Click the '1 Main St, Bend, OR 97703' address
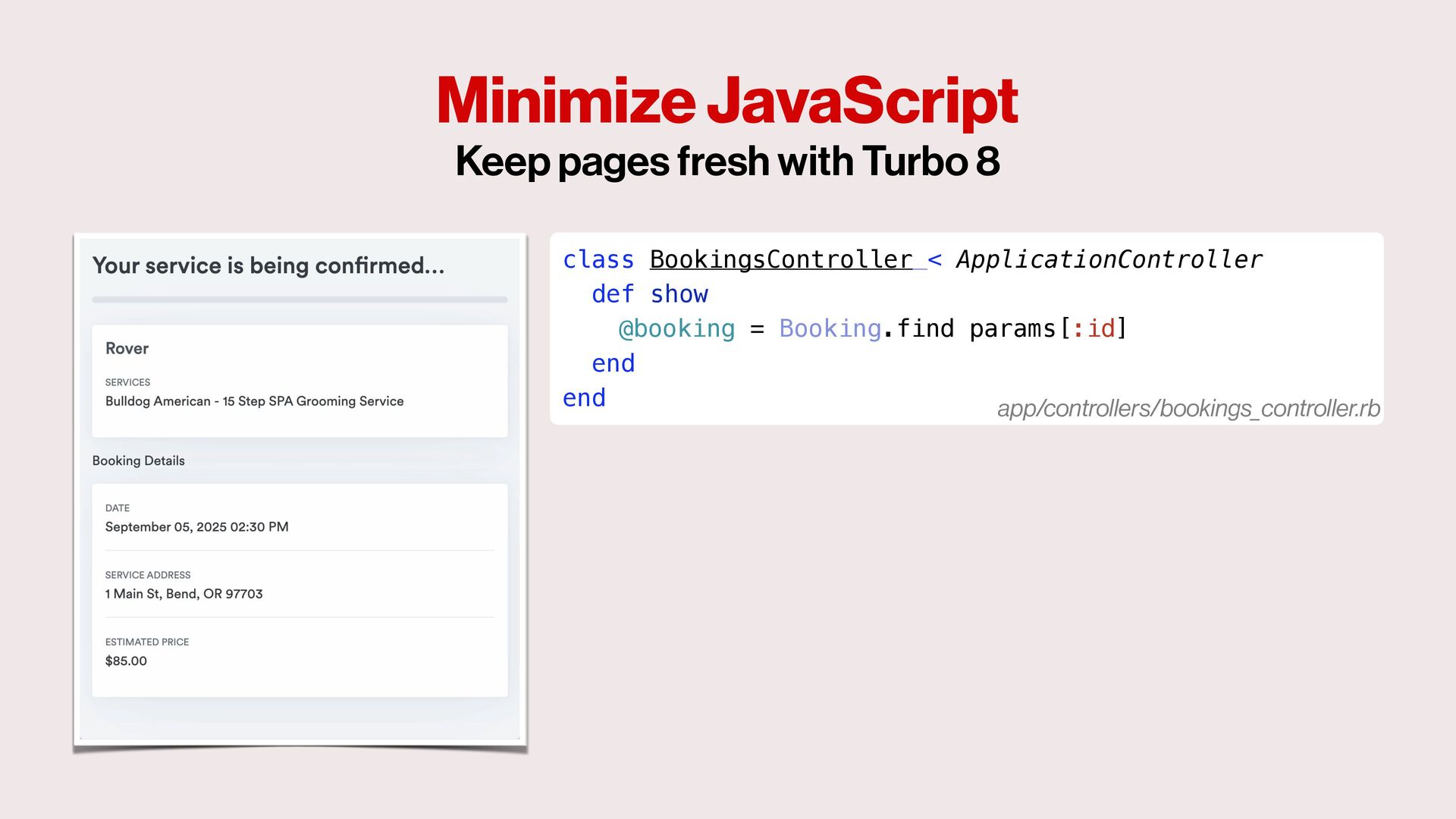Viewport: 1456px width, 819px height. 184,594
